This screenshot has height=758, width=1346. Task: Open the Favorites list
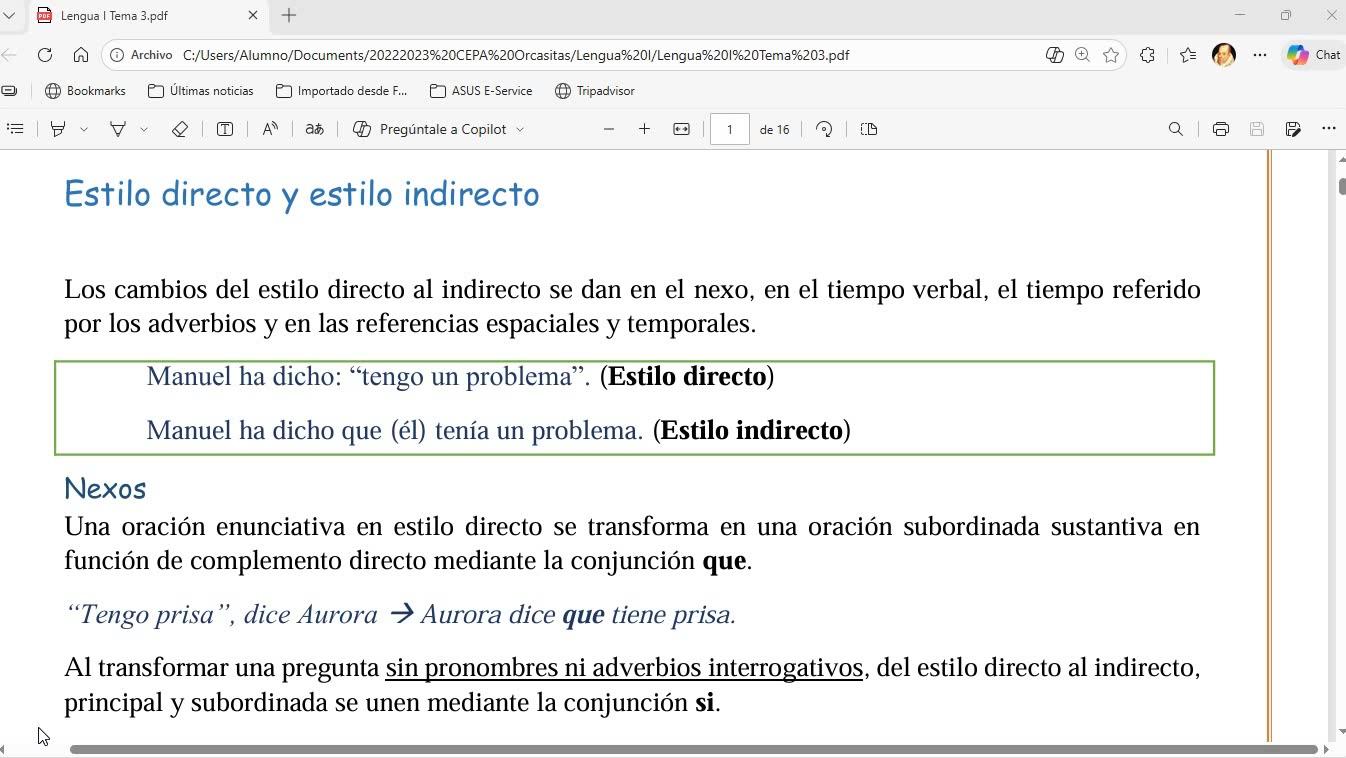click(1188, 55)
